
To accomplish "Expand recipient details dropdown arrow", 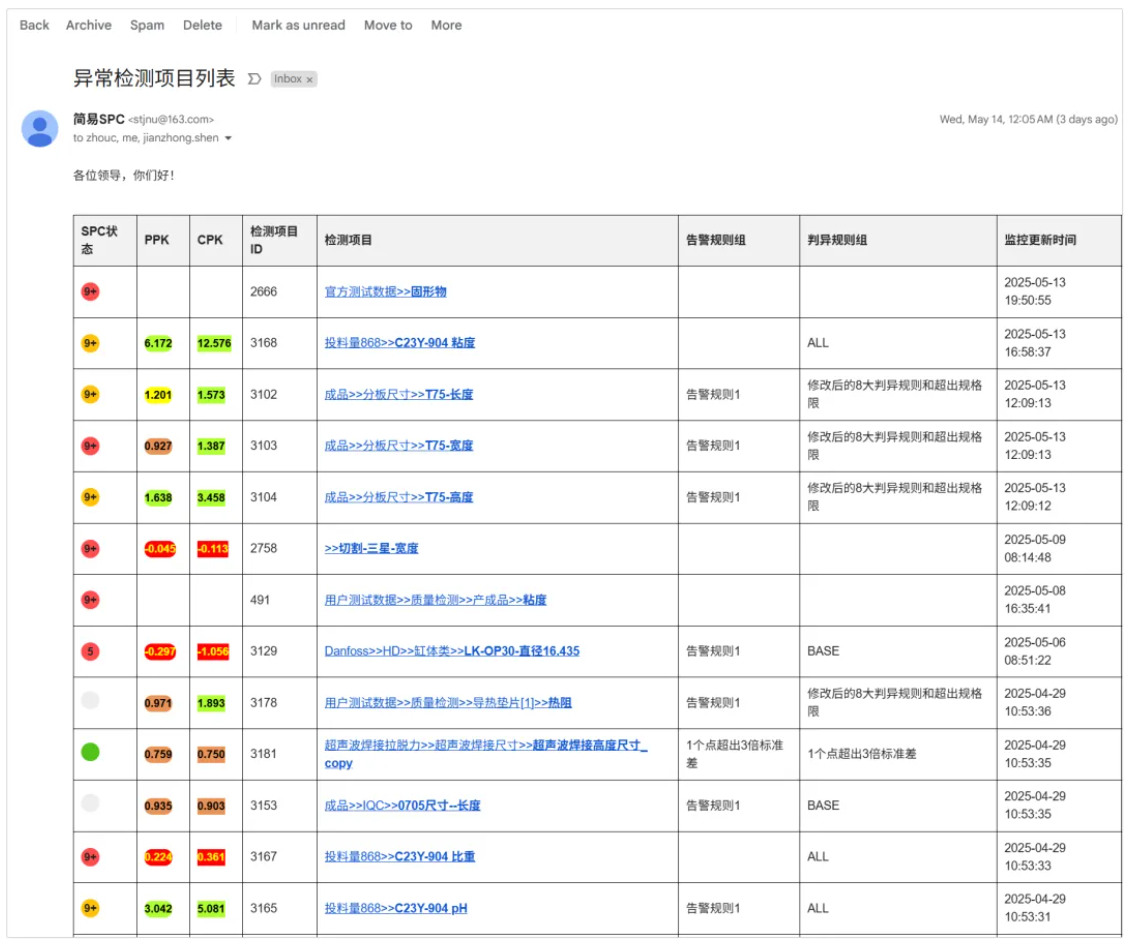I will pyautogui.click(x=228, y=139).
